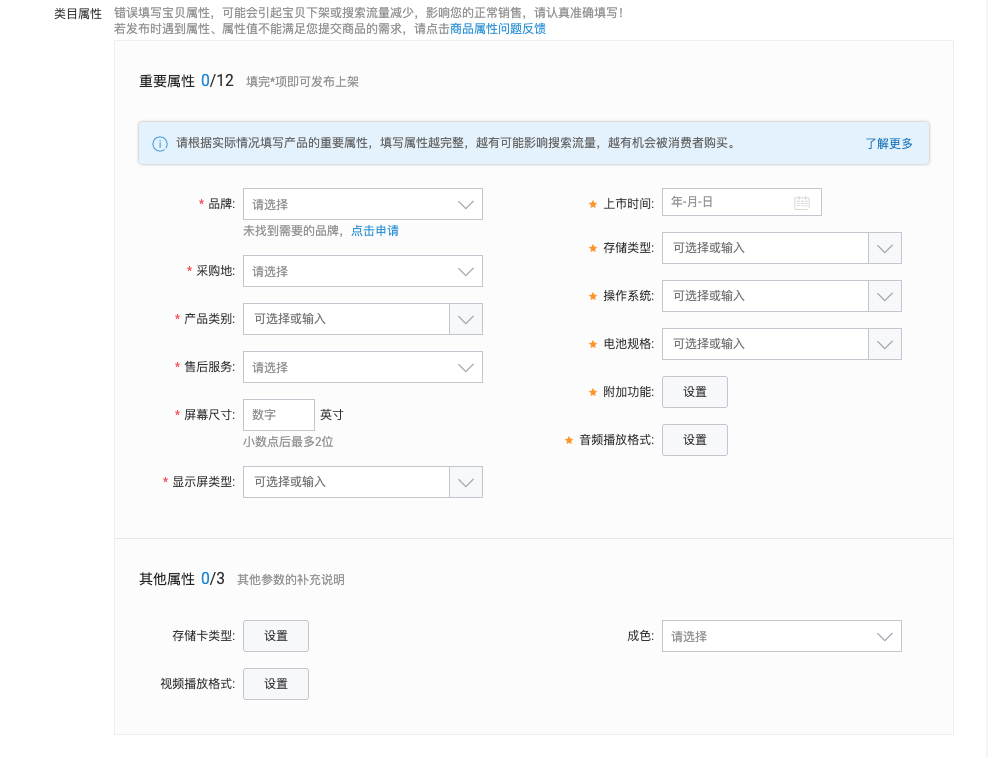
Task: Open the 售后服务 dropdown
Action: (363, 366)
